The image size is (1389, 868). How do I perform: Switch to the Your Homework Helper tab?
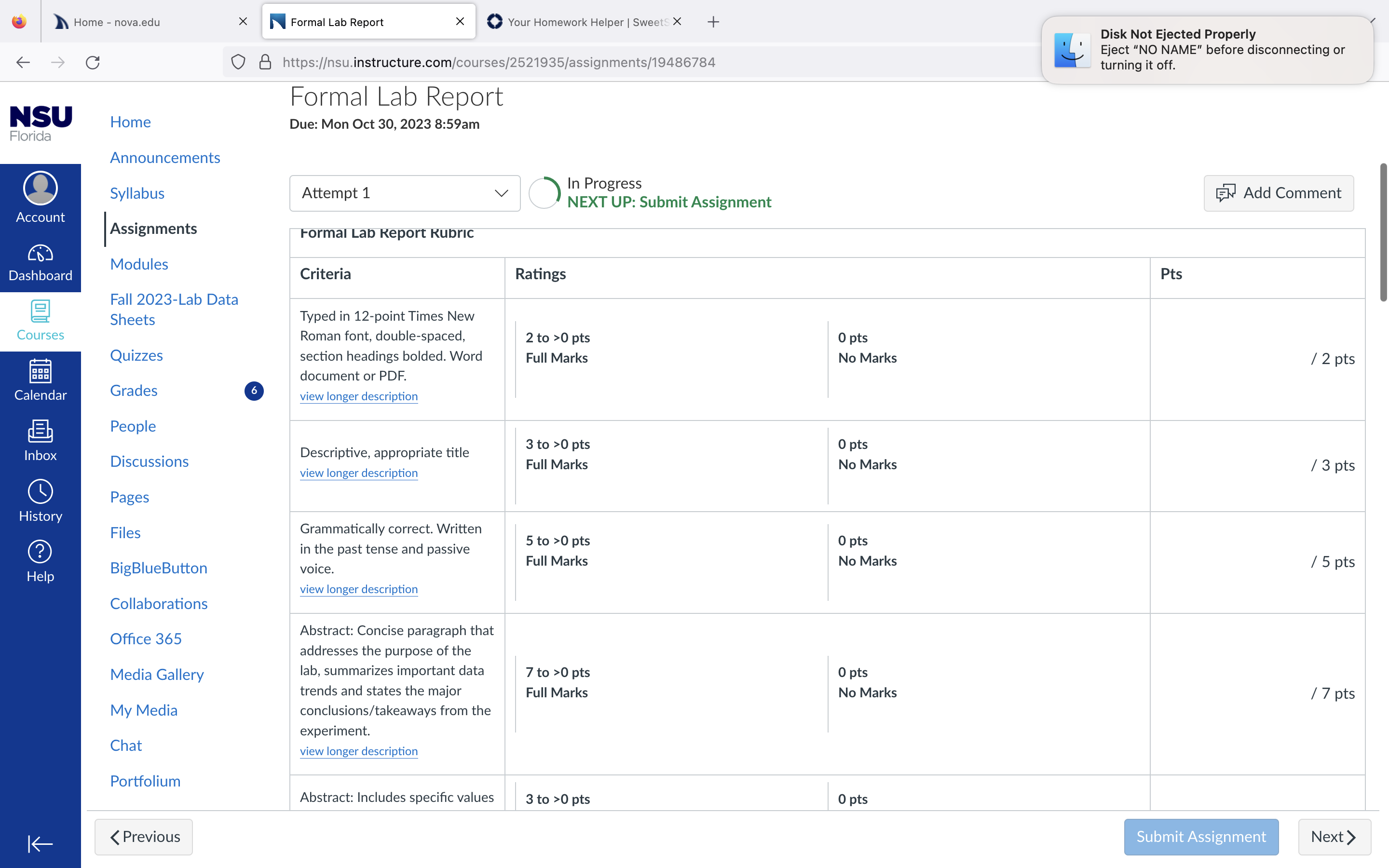[x=586, y=22]
